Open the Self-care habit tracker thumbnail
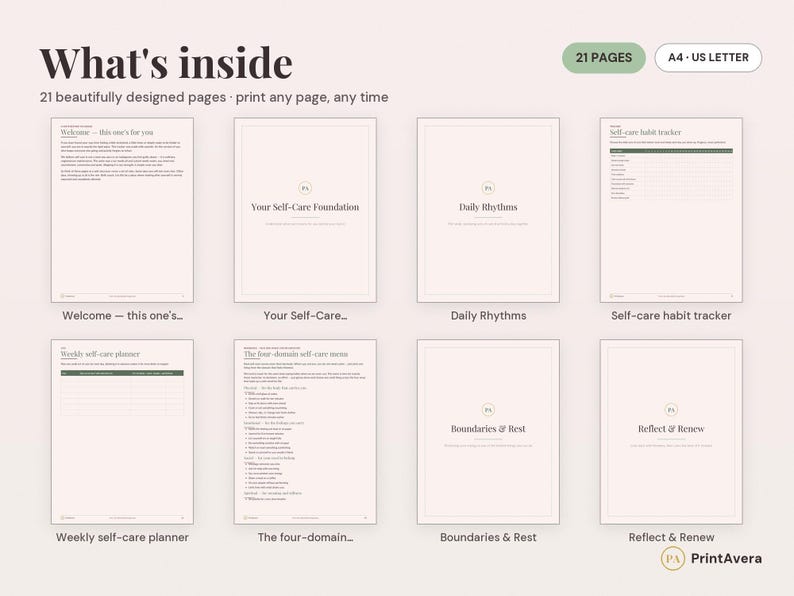This screenshot has height=596, width=794. (x=671, y=210)
